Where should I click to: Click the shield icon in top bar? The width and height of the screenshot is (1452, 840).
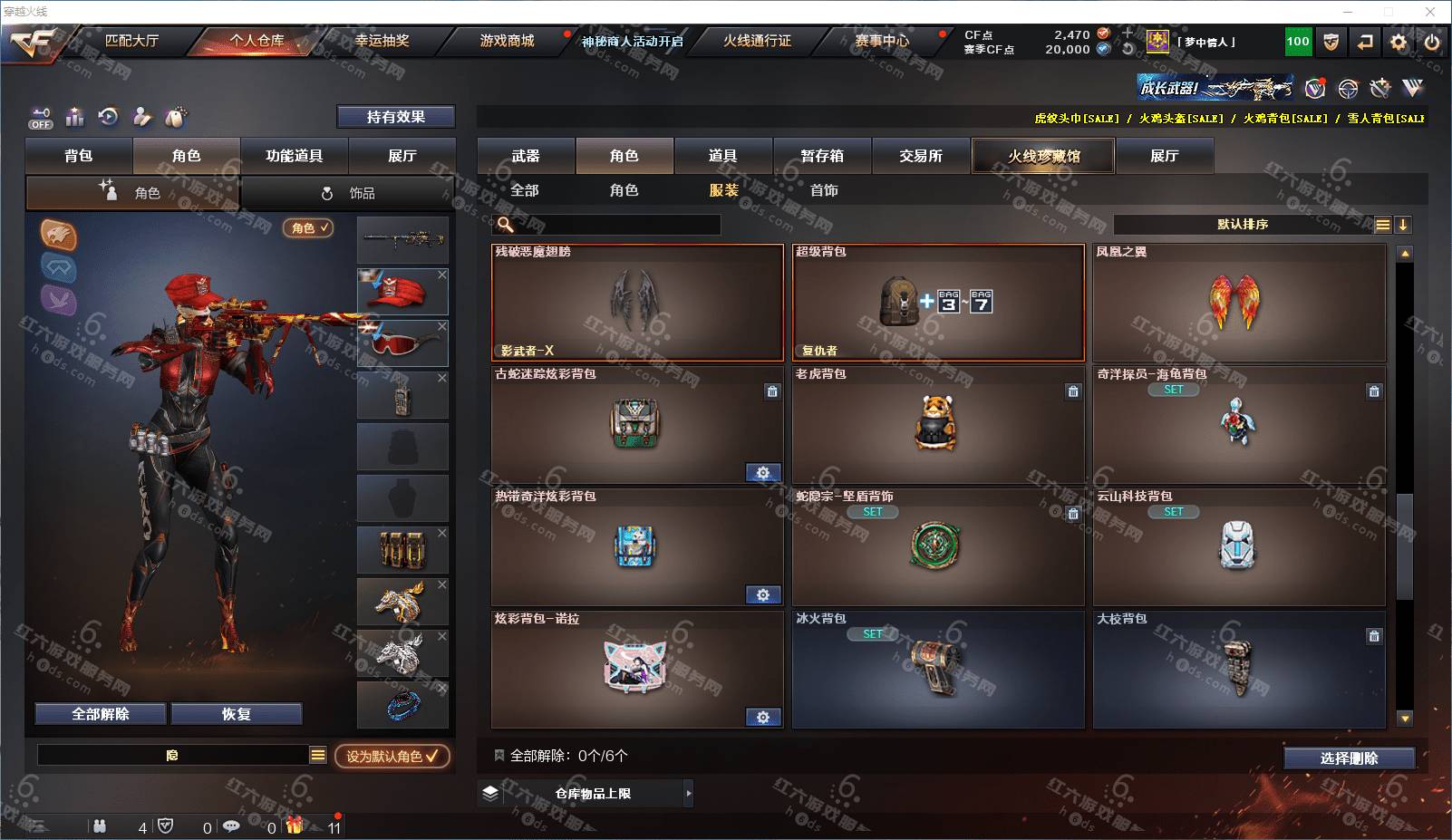point(1331,42)
